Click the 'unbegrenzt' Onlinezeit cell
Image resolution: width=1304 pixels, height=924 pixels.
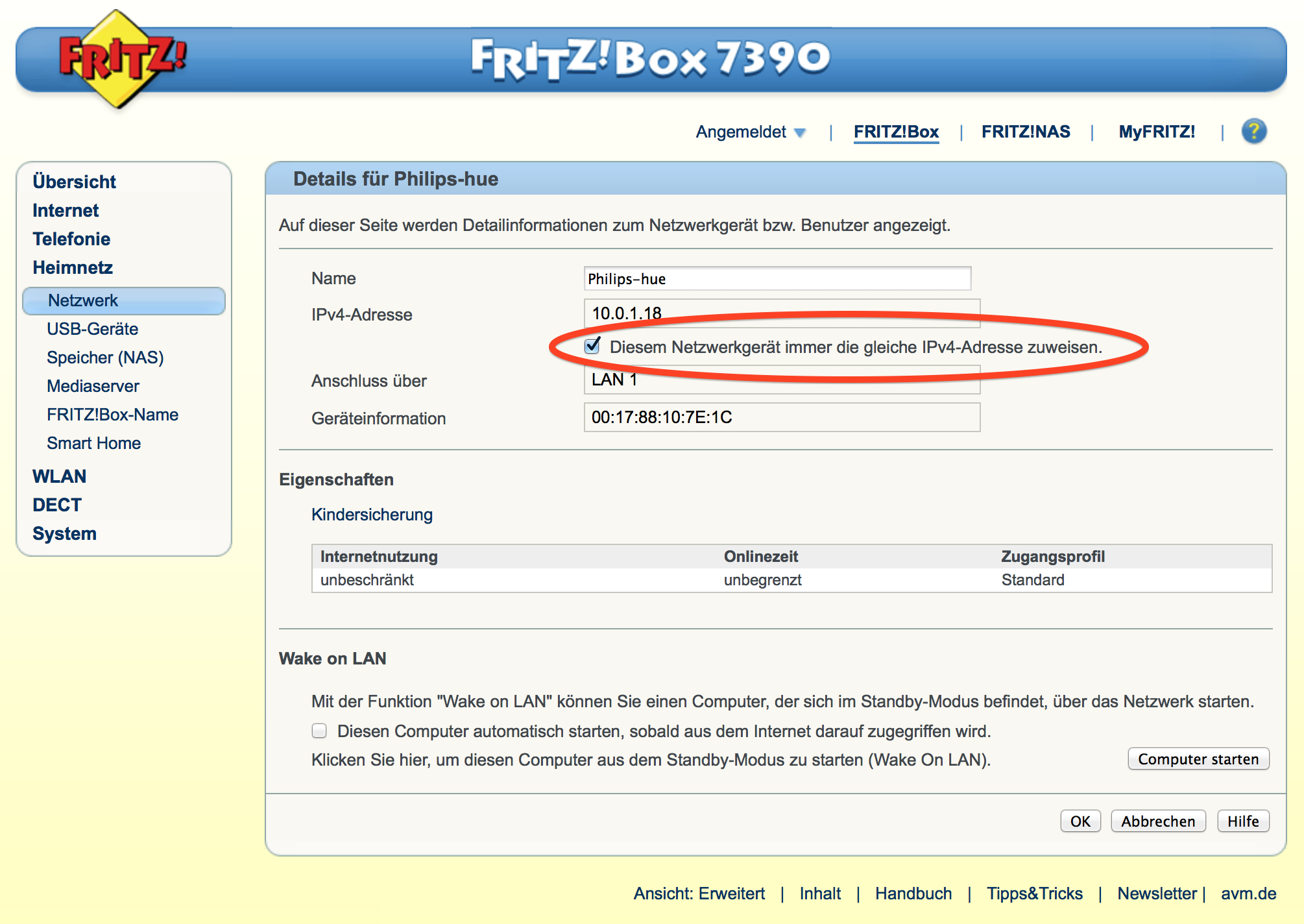coord(763,580)
